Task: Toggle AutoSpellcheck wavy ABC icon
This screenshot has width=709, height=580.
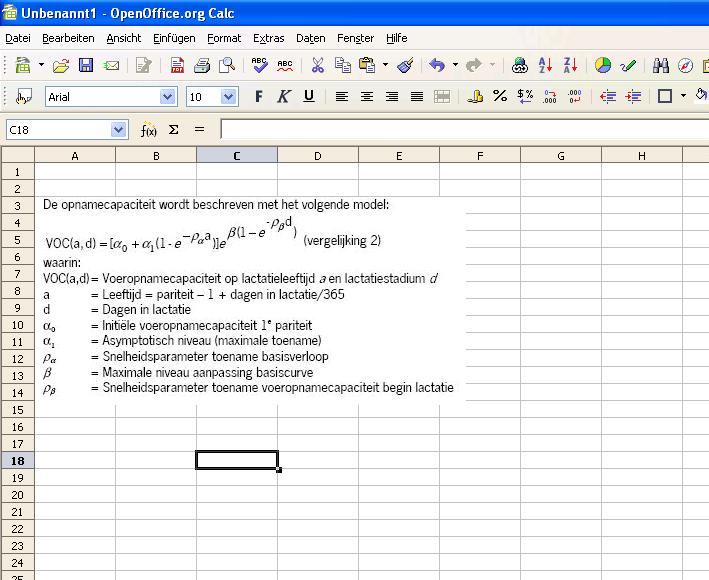Action: click(284, 66)
